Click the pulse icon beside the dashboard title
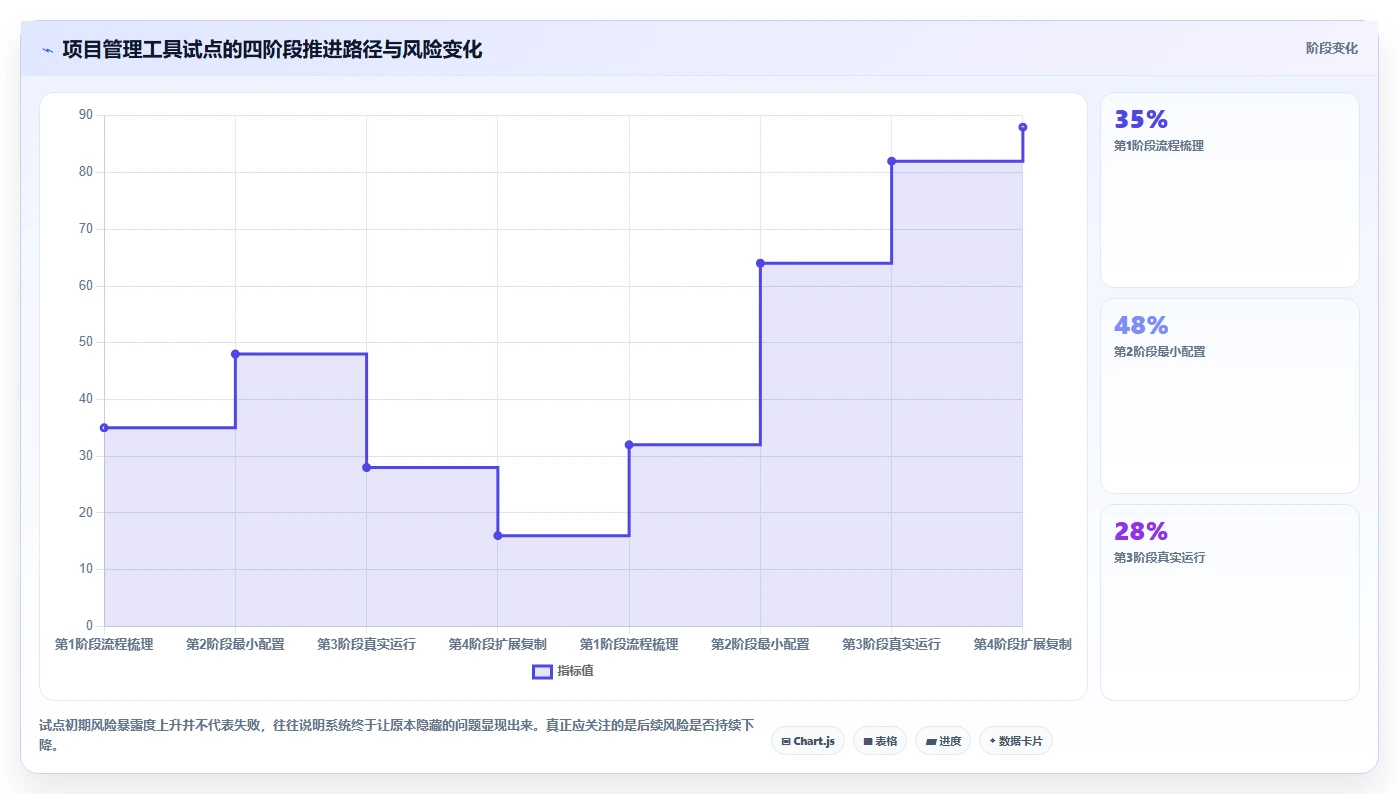This screenshot has width=1399, height=794. 47,49
